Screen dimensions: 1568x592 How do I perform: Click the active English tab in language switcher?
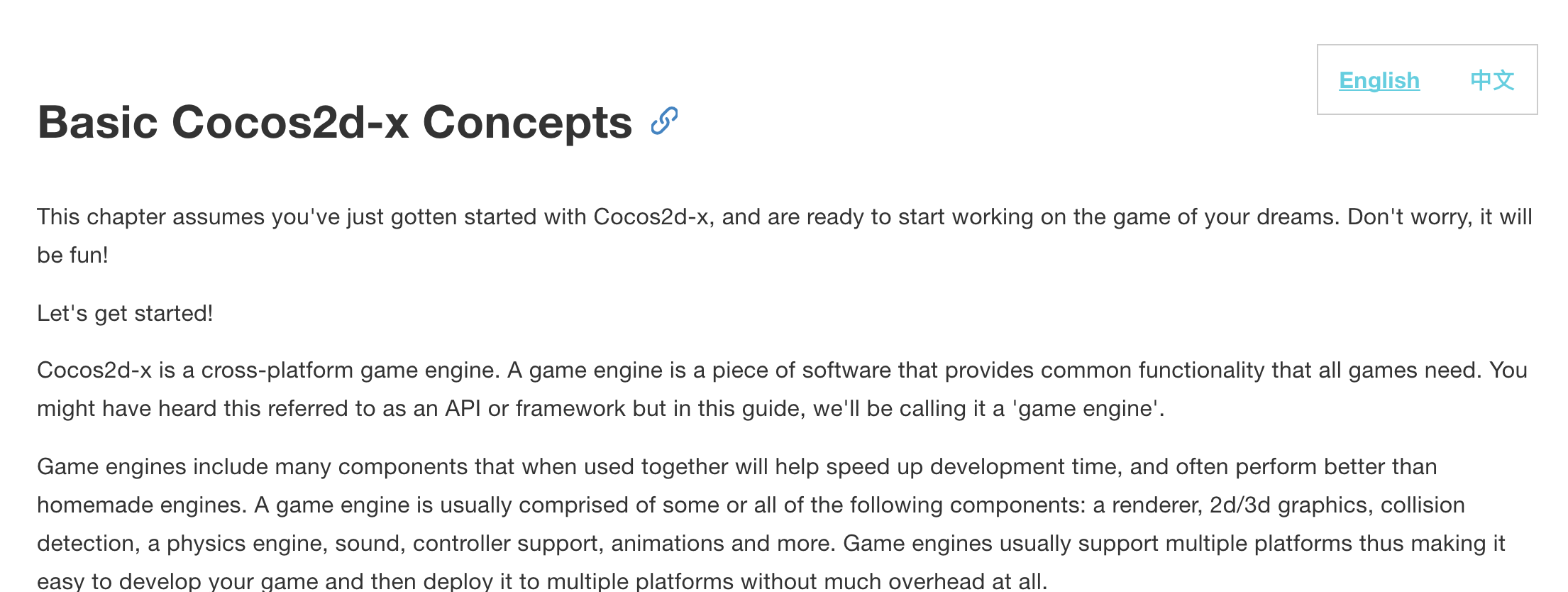1379,80
